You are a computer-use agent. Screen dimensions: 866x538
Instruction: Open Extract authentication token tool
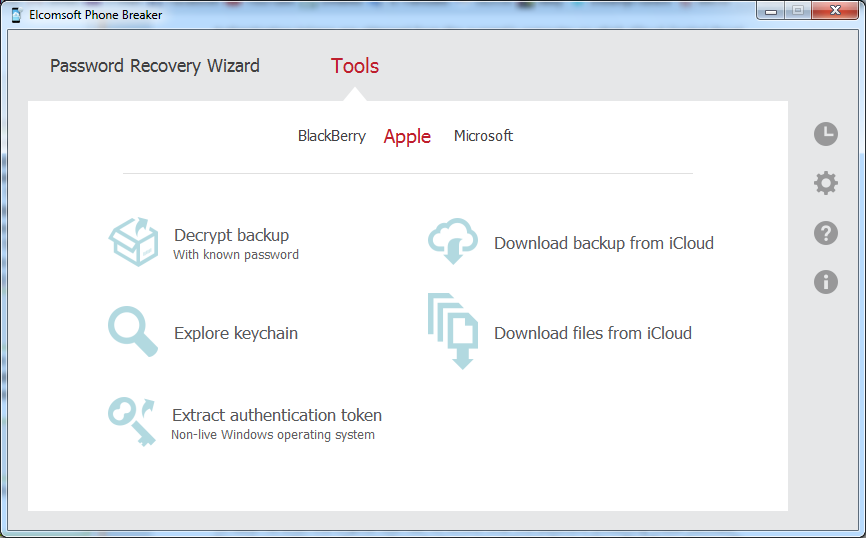pos(277,415)
